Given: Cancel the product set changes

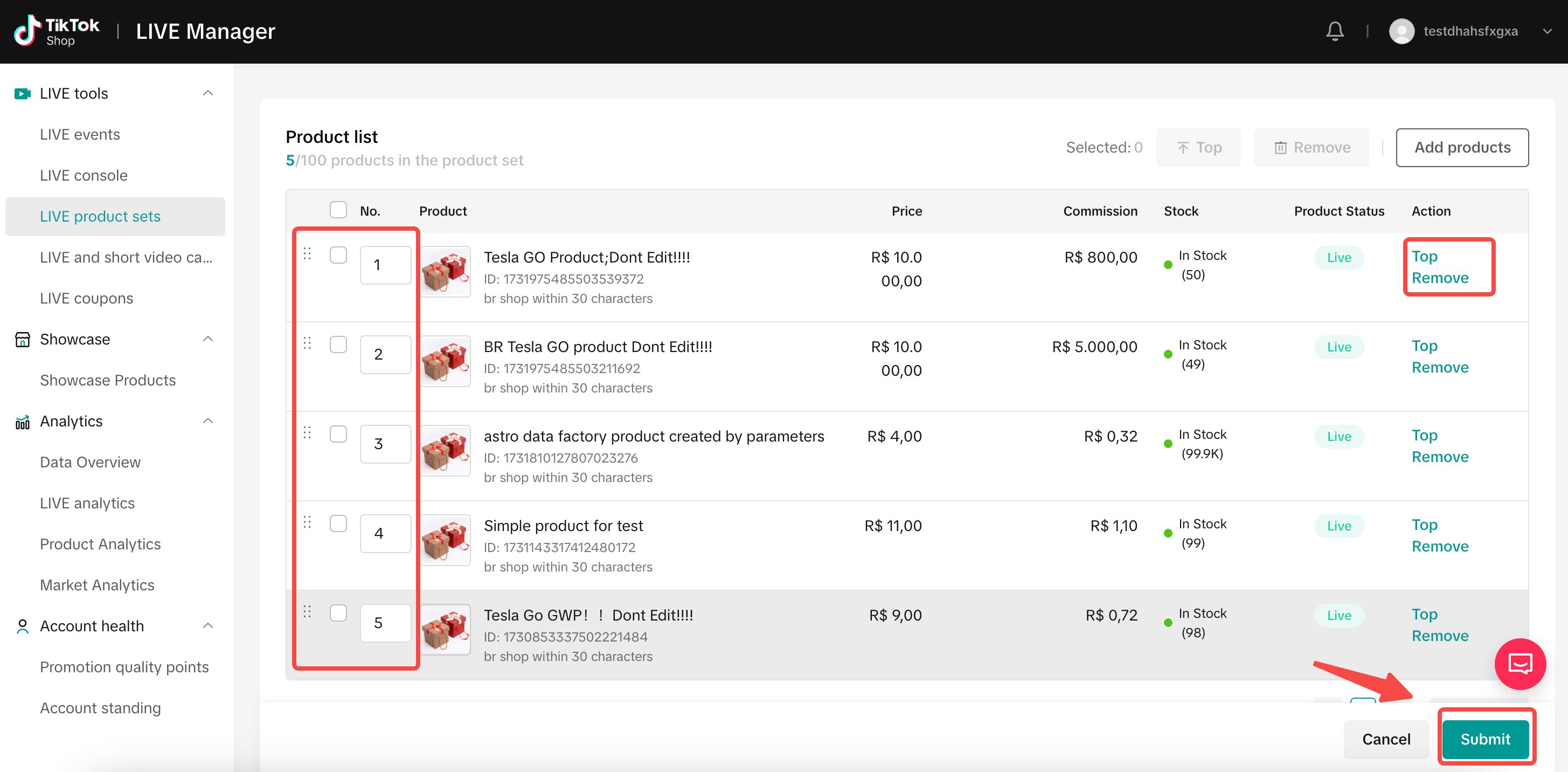Looking at the screenshot, I should pyautogui.click(x=1386, y=739).
